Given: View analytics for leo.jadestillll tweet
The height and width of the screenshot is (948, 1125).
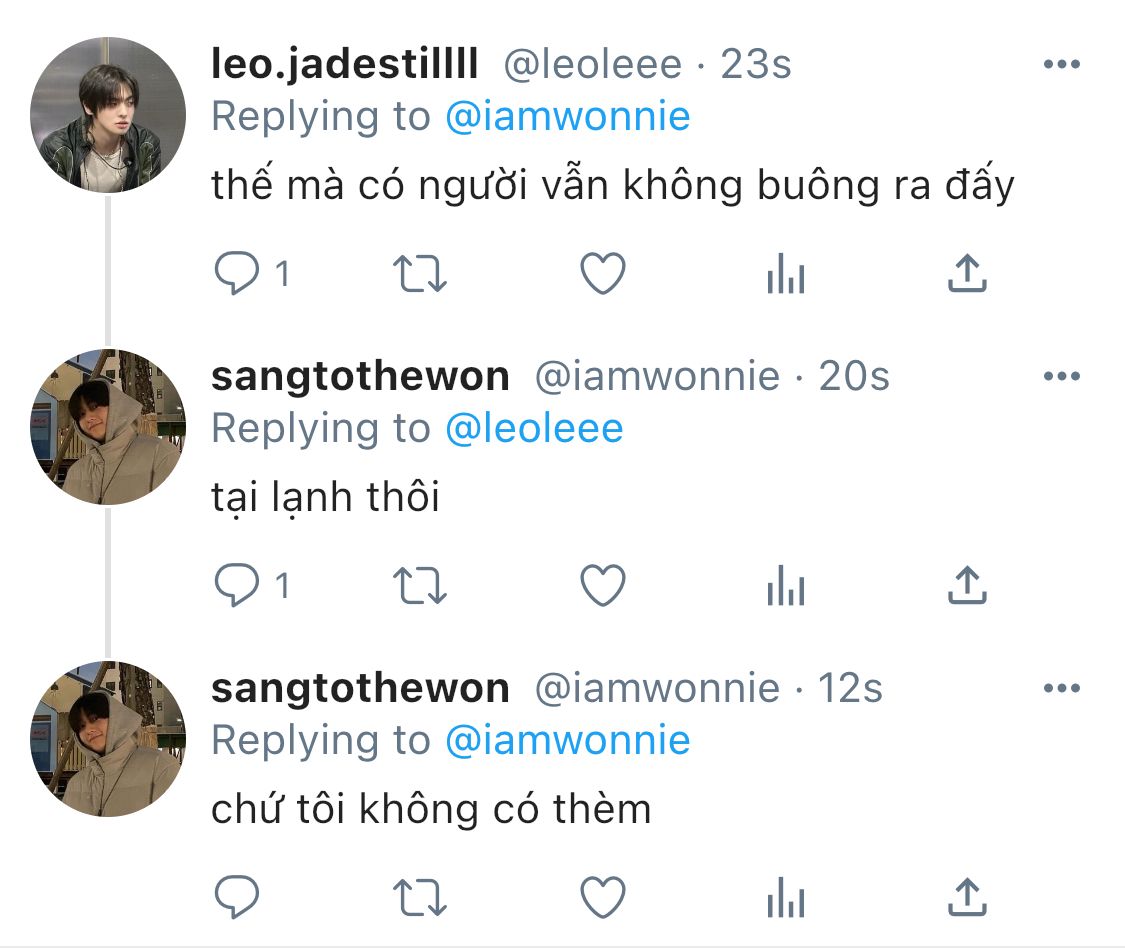Looking at the screenshot, I should 786,273.
